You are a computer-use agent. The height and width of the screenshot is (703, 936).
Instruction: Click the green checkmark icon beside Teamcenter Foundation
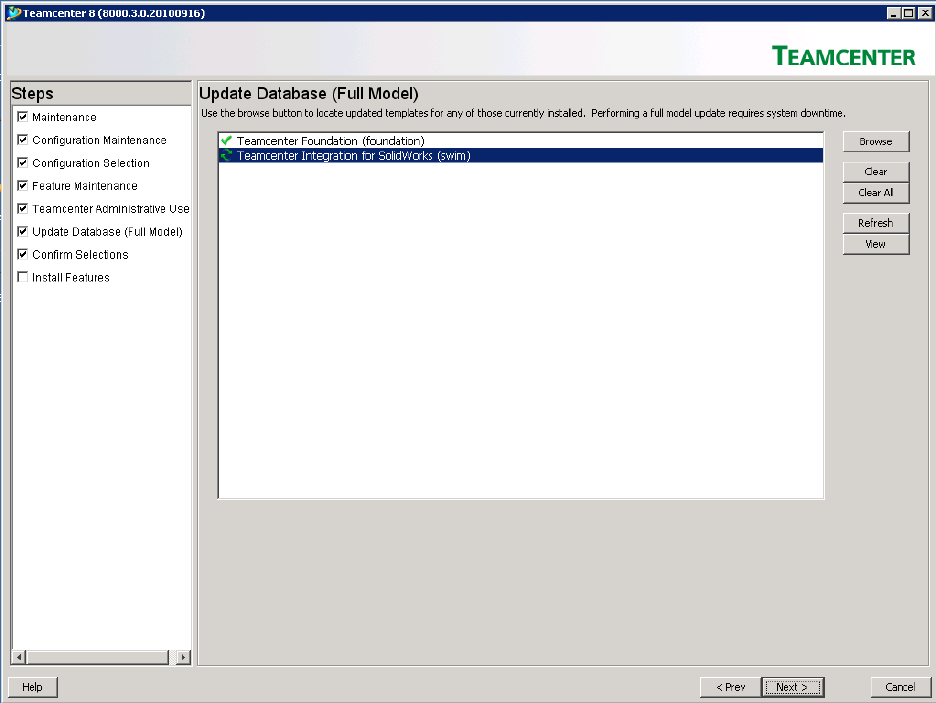[226, 141]
